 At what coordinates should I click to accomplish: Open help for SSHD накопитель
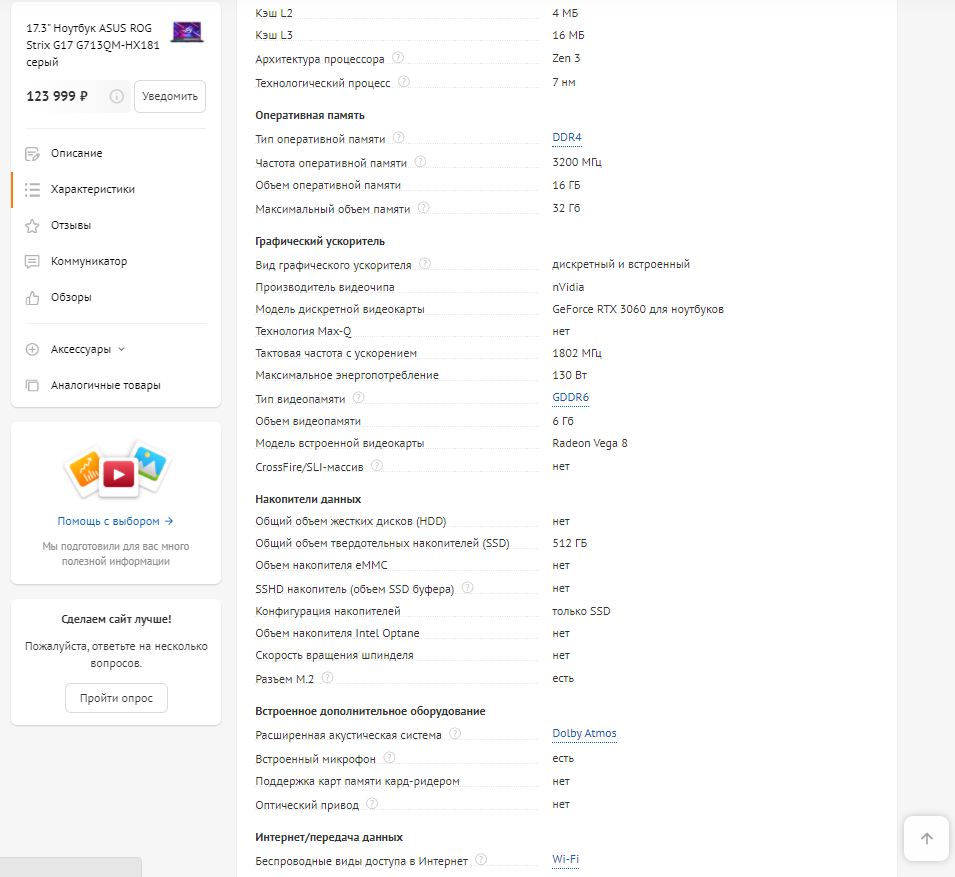[467, 588]
